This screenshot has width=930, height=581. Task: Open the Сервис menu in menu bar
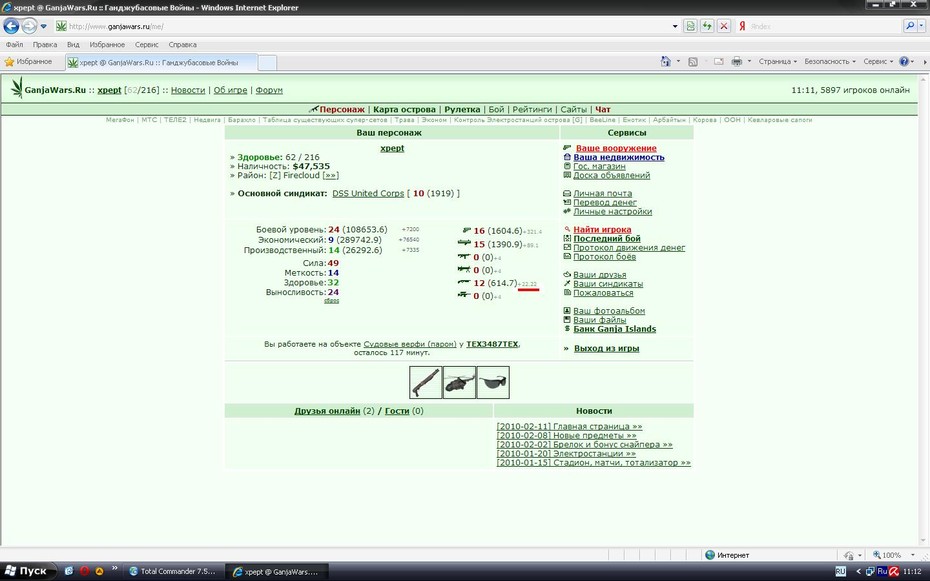(146, 44)
